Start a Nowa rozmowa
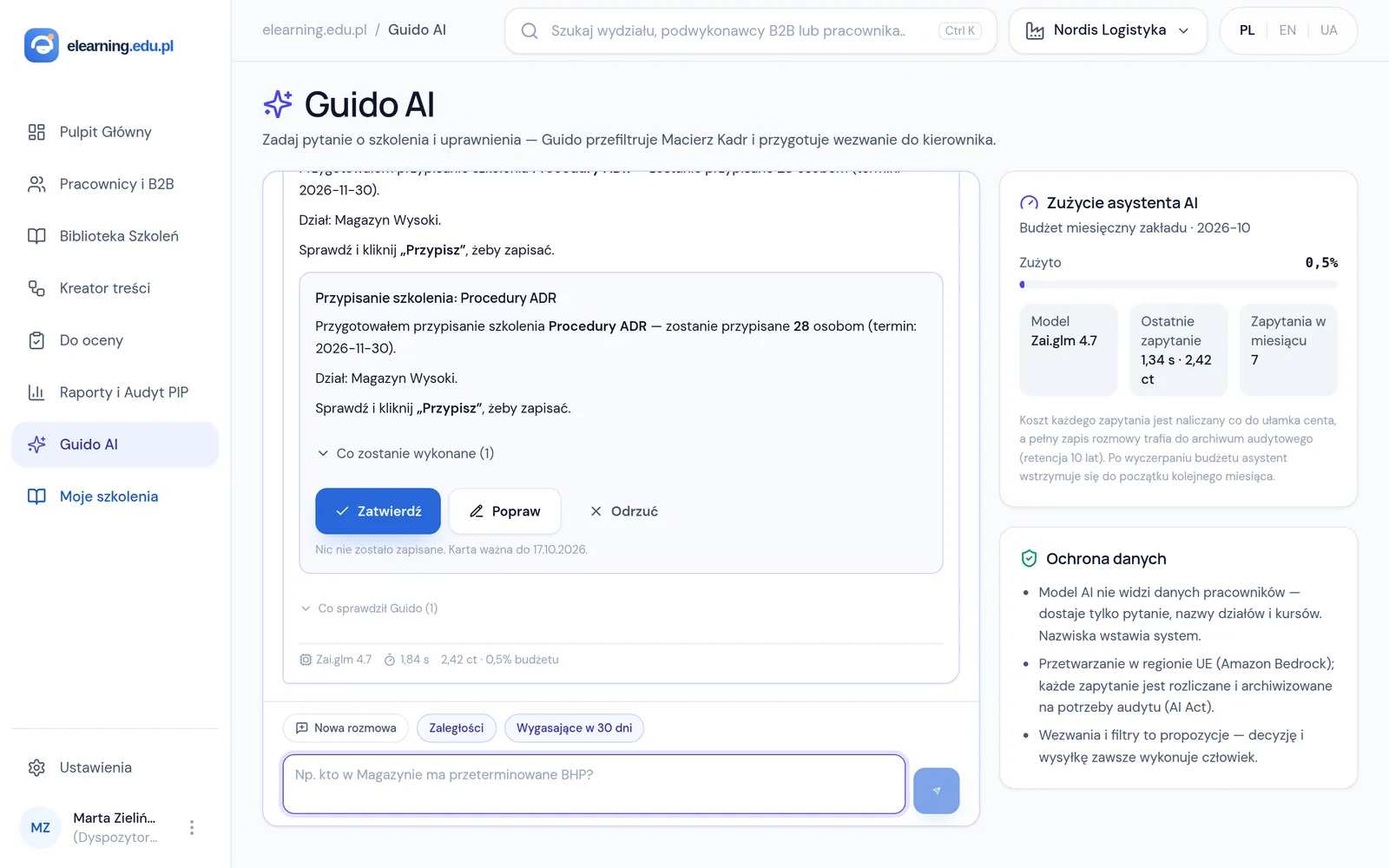The image size is (1389, 868). 346,728
